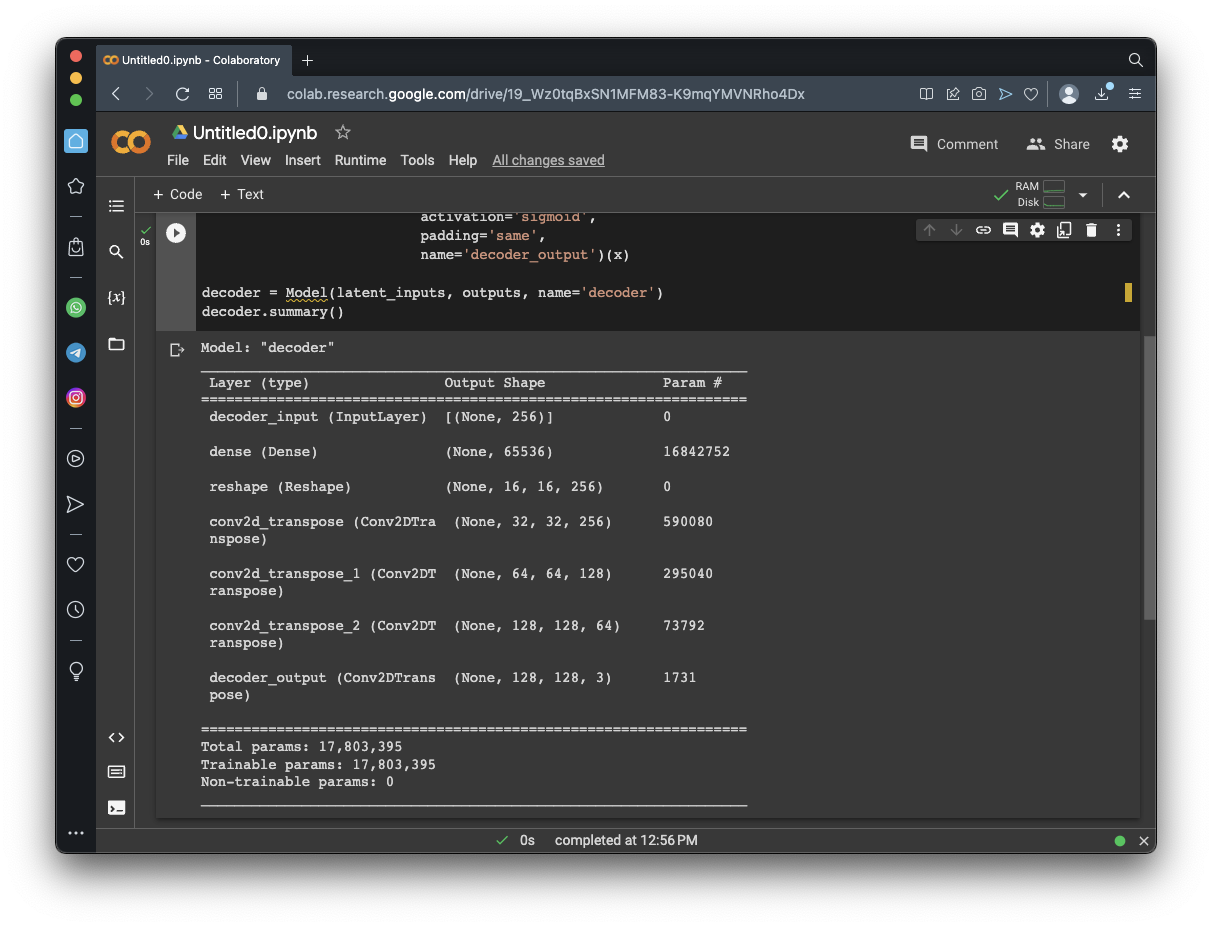Image resolution: width=1212 pixels, height=927 pixels.
Task: Add a new code cell
Action: (177, 194)
